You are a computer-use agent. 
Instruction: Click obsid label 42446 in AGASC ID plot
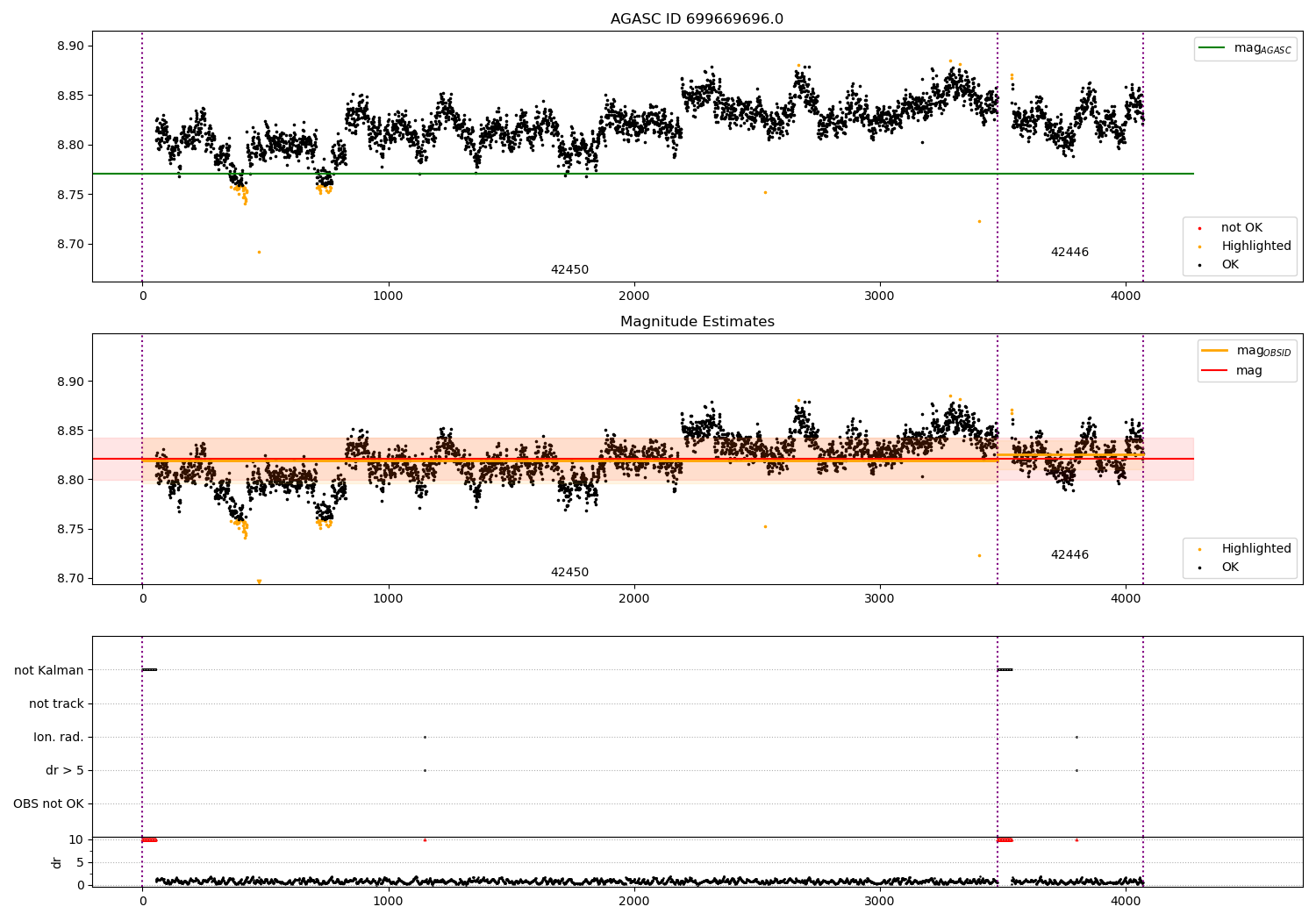pos(1069,253)
